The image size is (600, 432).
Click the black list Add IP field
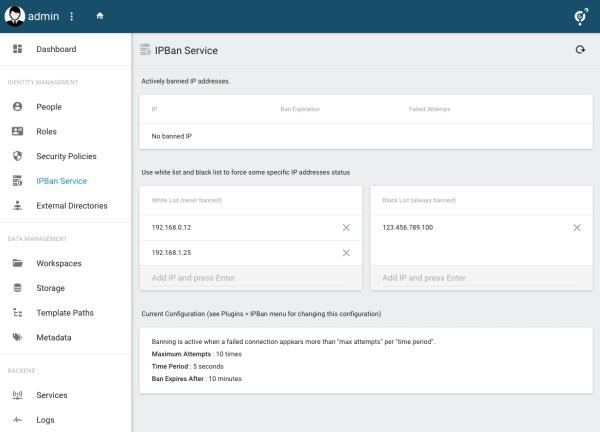coord(481,278)
